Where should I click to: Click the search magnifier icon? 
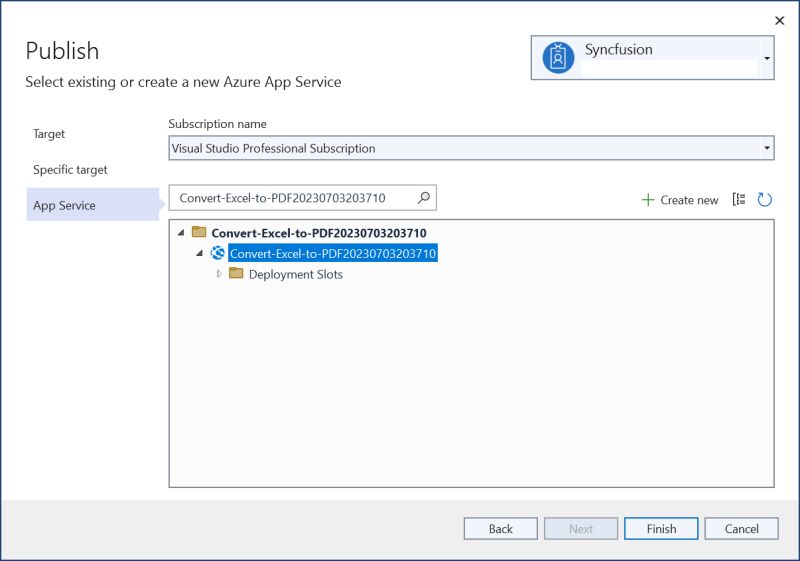click(x=423, y=197)
